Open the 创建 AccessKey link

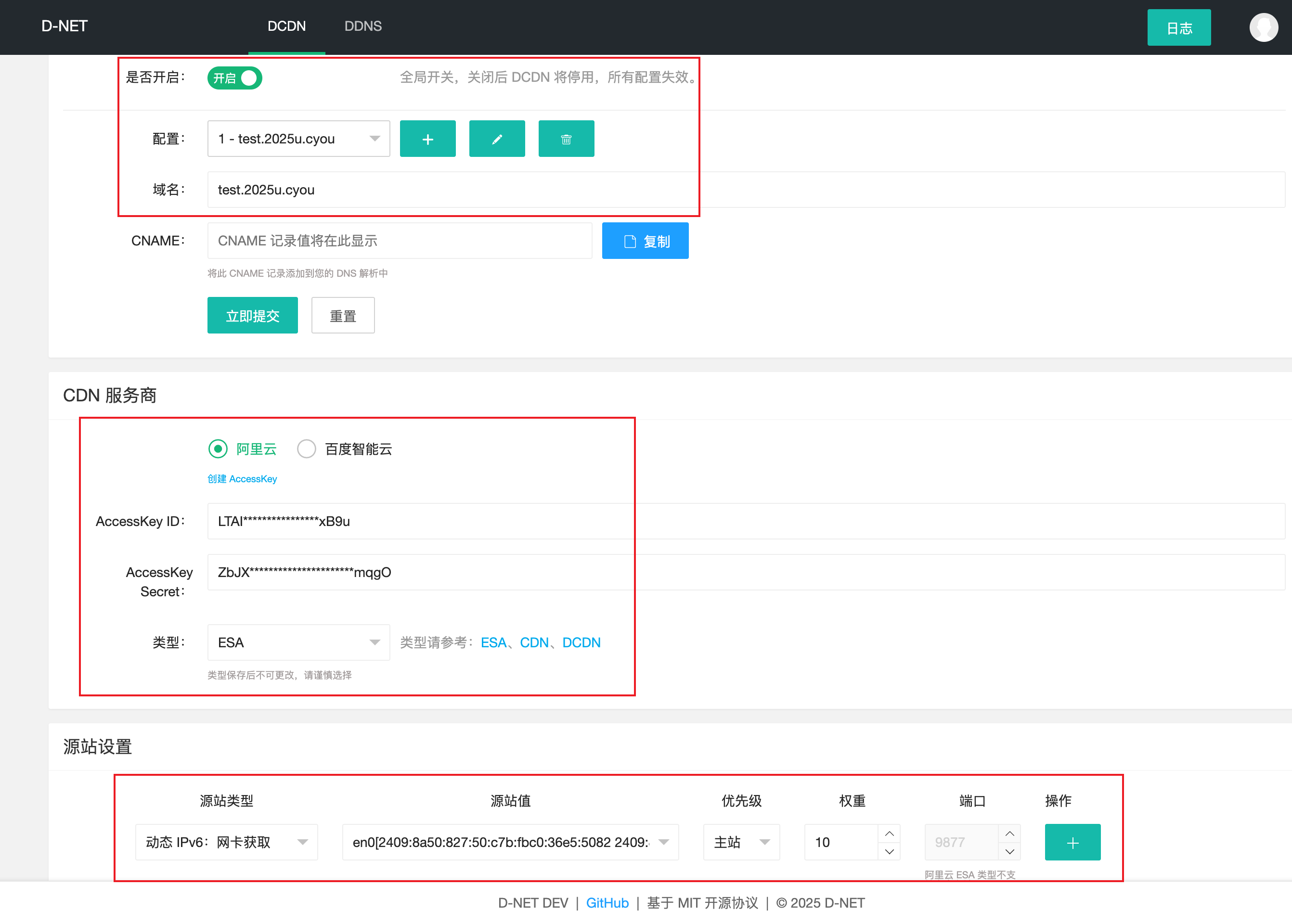(242, 478)
